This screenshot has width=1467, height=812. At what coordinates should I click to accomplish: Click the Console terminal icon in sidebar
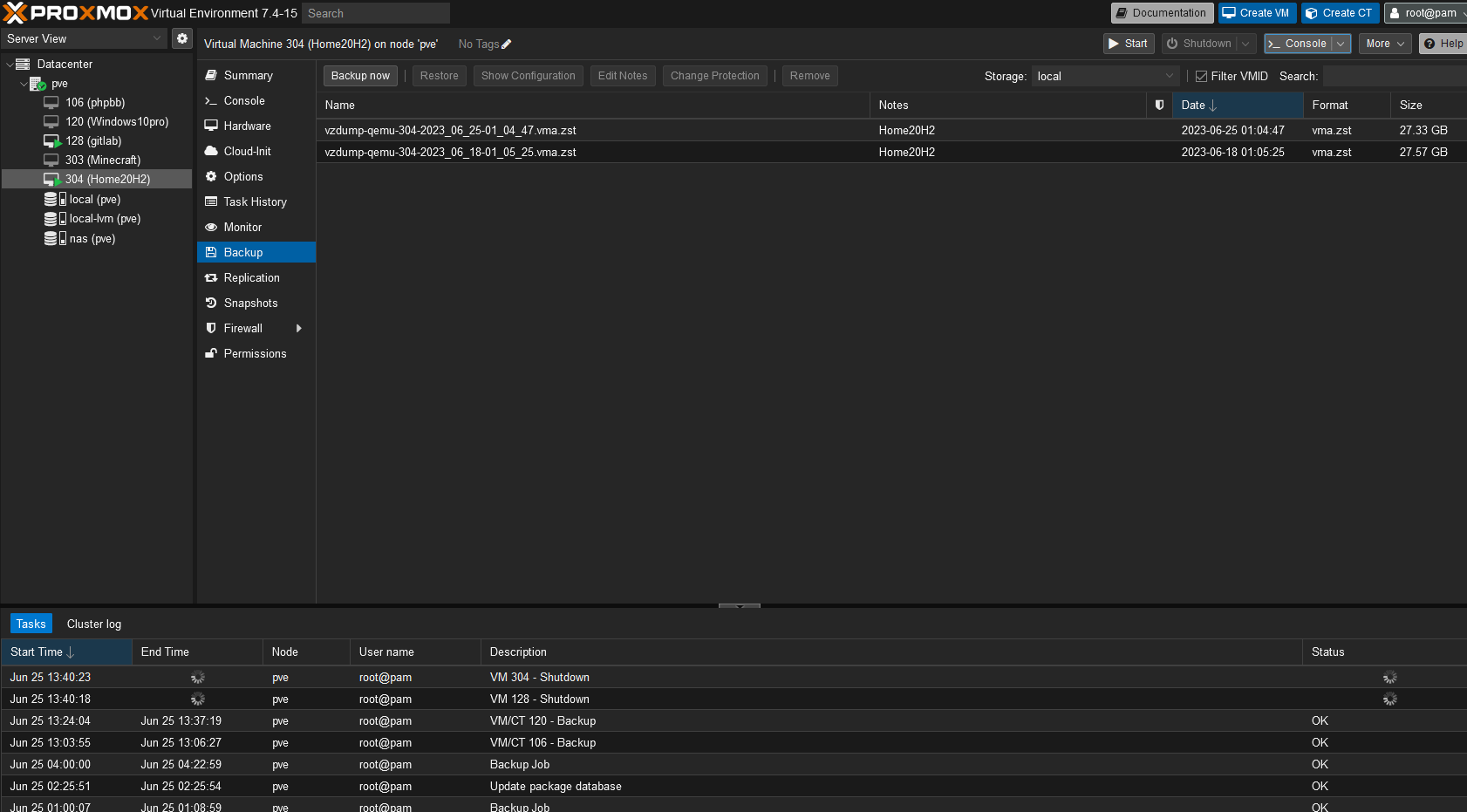click(211, 101)
